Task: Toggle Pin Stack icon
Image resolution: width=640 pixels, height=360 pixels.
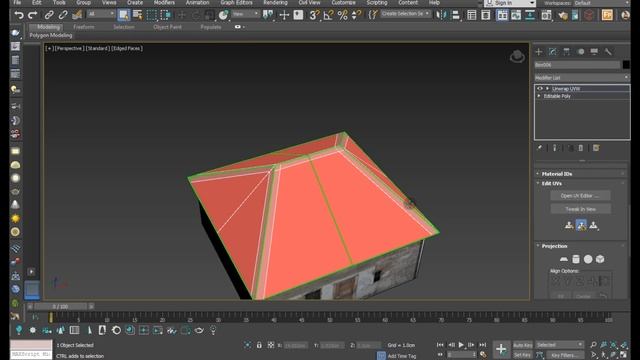Action: coord(540,148)
